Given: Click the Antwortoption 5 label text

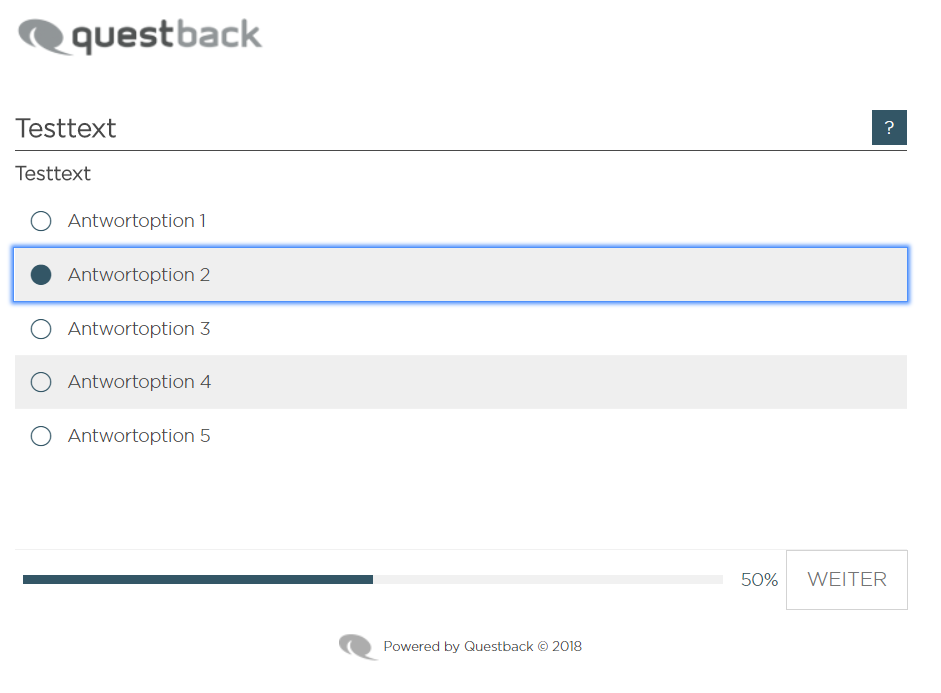Looking at the screenshot, I should tap(139, 436).
